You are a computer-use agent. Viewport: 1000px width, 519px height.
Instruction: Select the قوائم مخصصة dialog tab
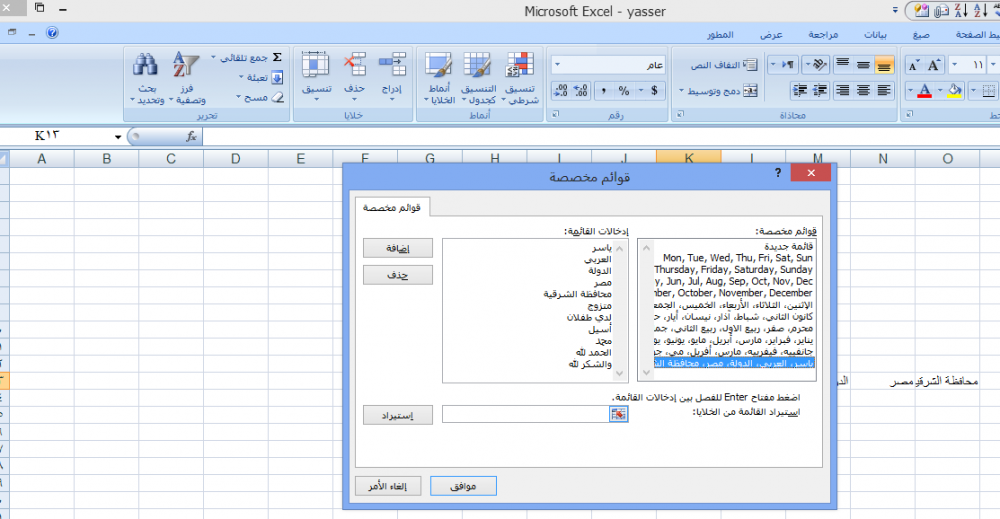(392, 208)
